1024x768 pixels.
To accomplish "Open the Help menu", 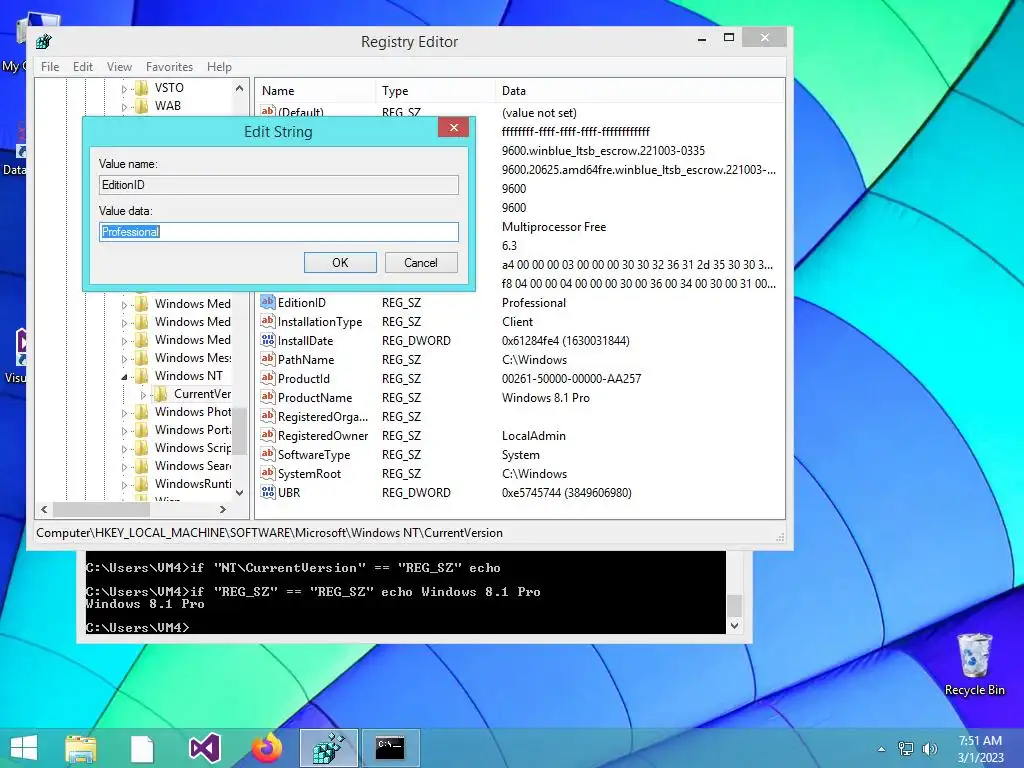I will pyautogui.click(x=219, y=67).
